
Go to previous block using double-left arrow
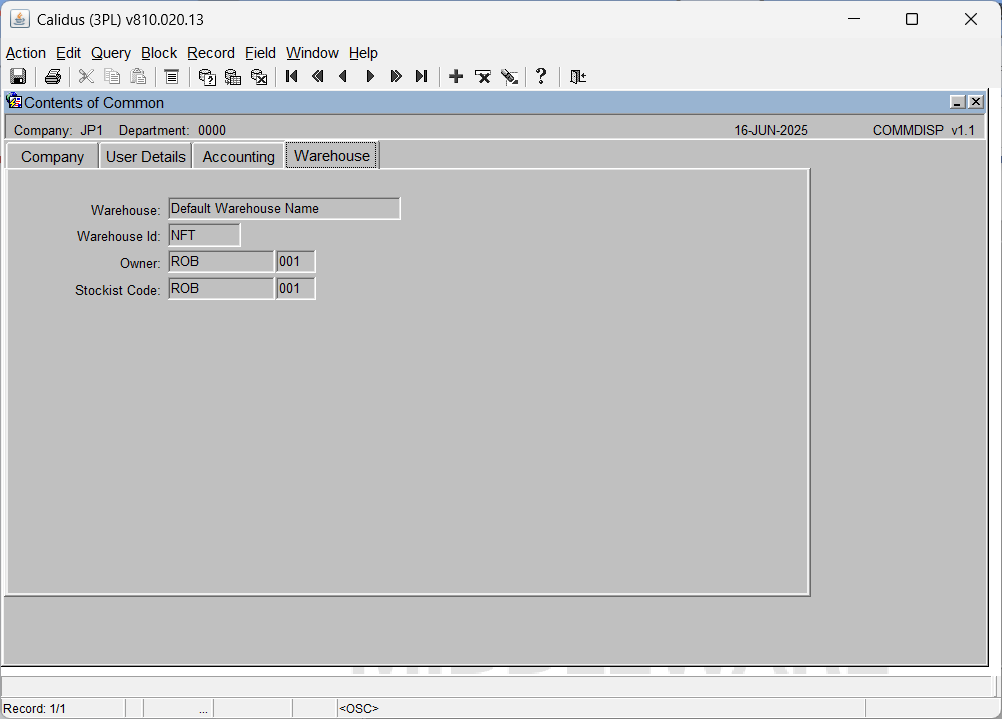pyautogui.click(x=318, y=77)
